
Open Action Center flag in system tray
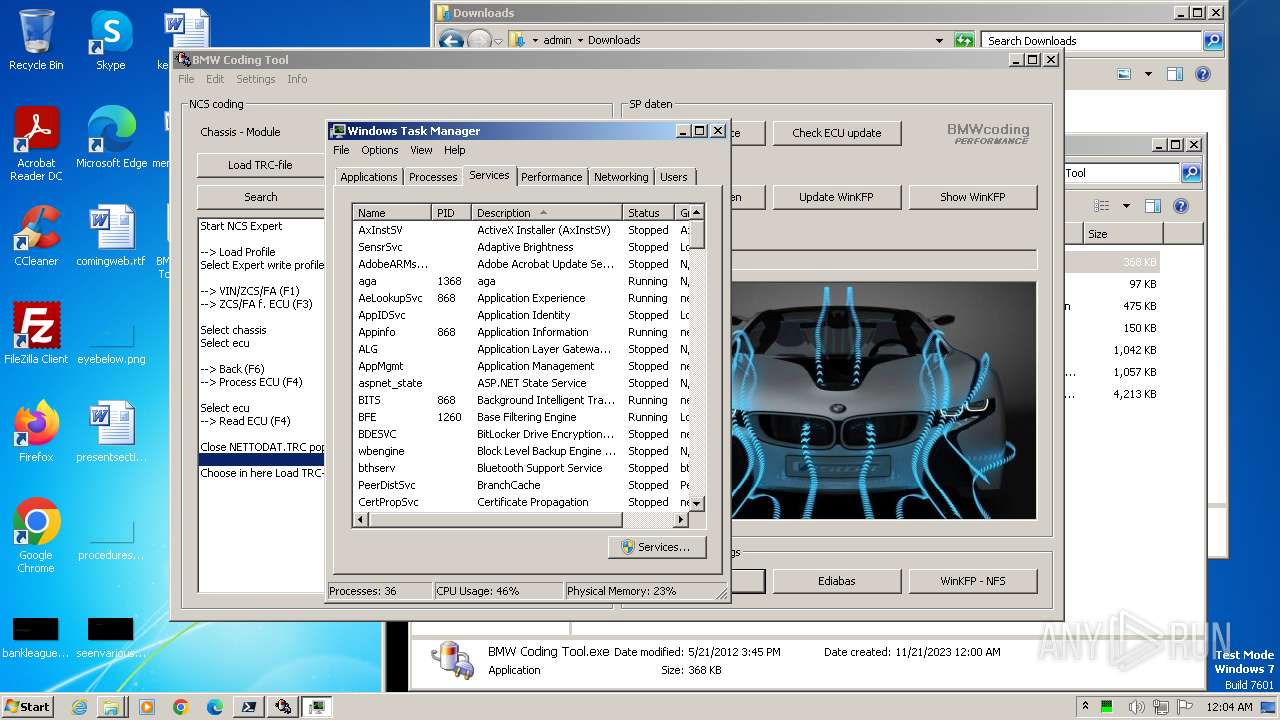(x=1185, y=707)
